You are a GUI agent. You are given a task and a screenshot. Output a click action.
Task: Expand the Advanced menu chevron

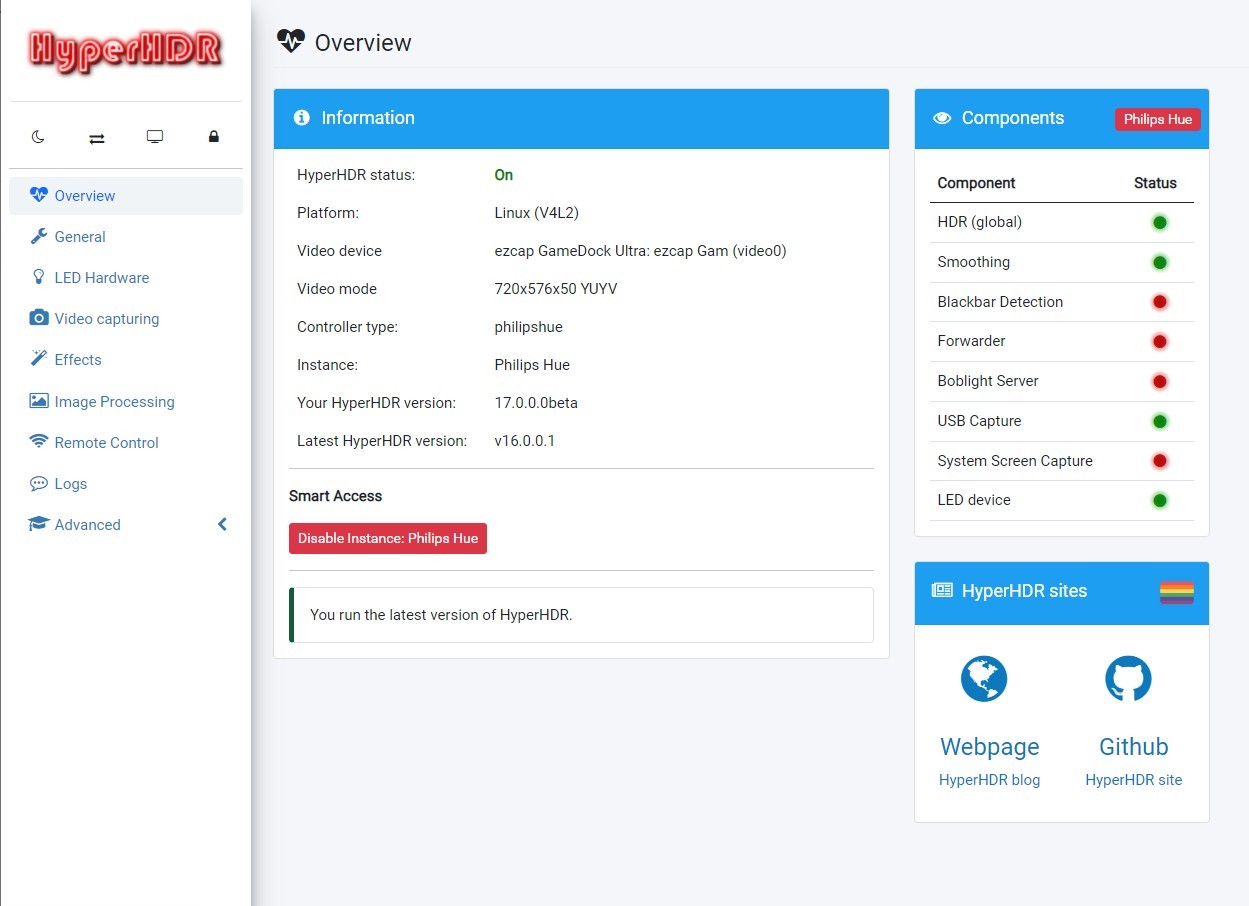222,524
